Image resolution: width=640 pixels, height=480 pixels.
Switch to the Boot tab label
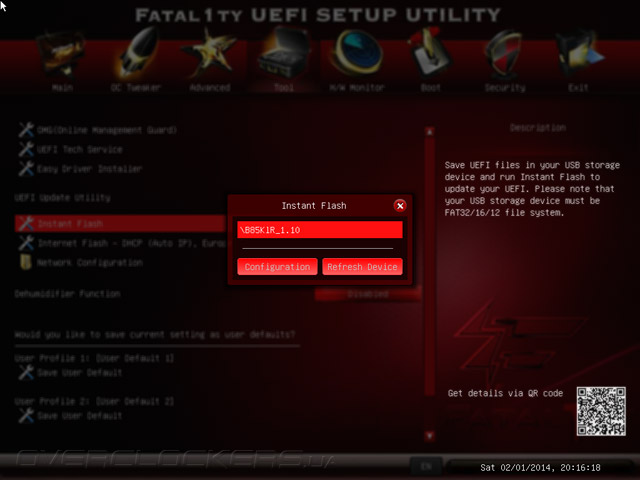(x=431, y=87)
